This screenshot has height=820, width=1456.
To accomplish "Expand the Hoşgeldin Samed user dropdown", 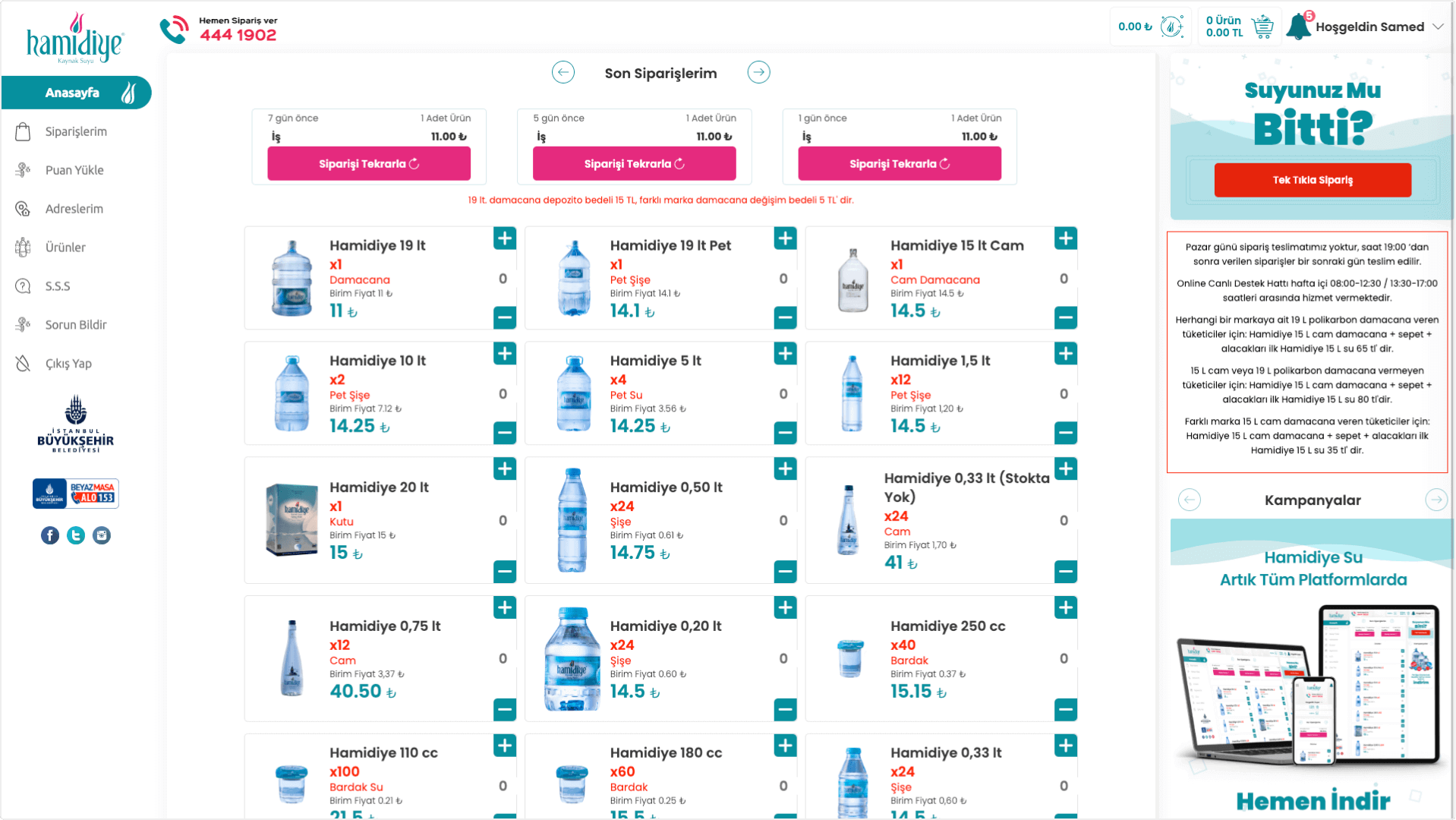I will (x=1438, y=27).
